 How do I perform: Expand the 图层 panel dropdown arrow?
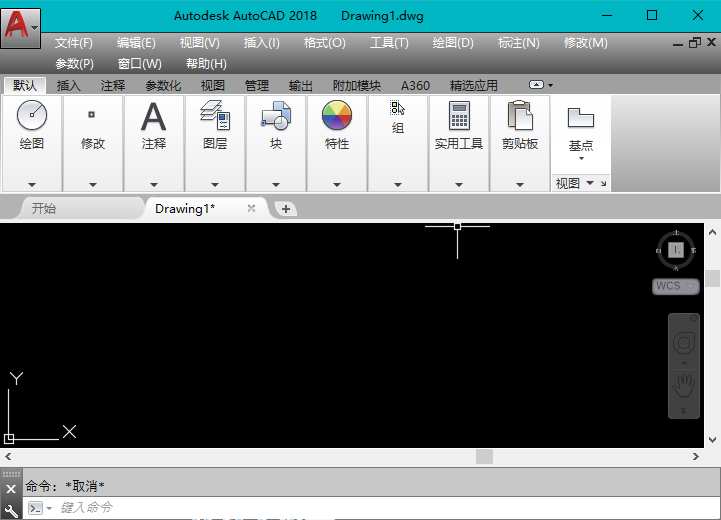[x=215, y=185]
